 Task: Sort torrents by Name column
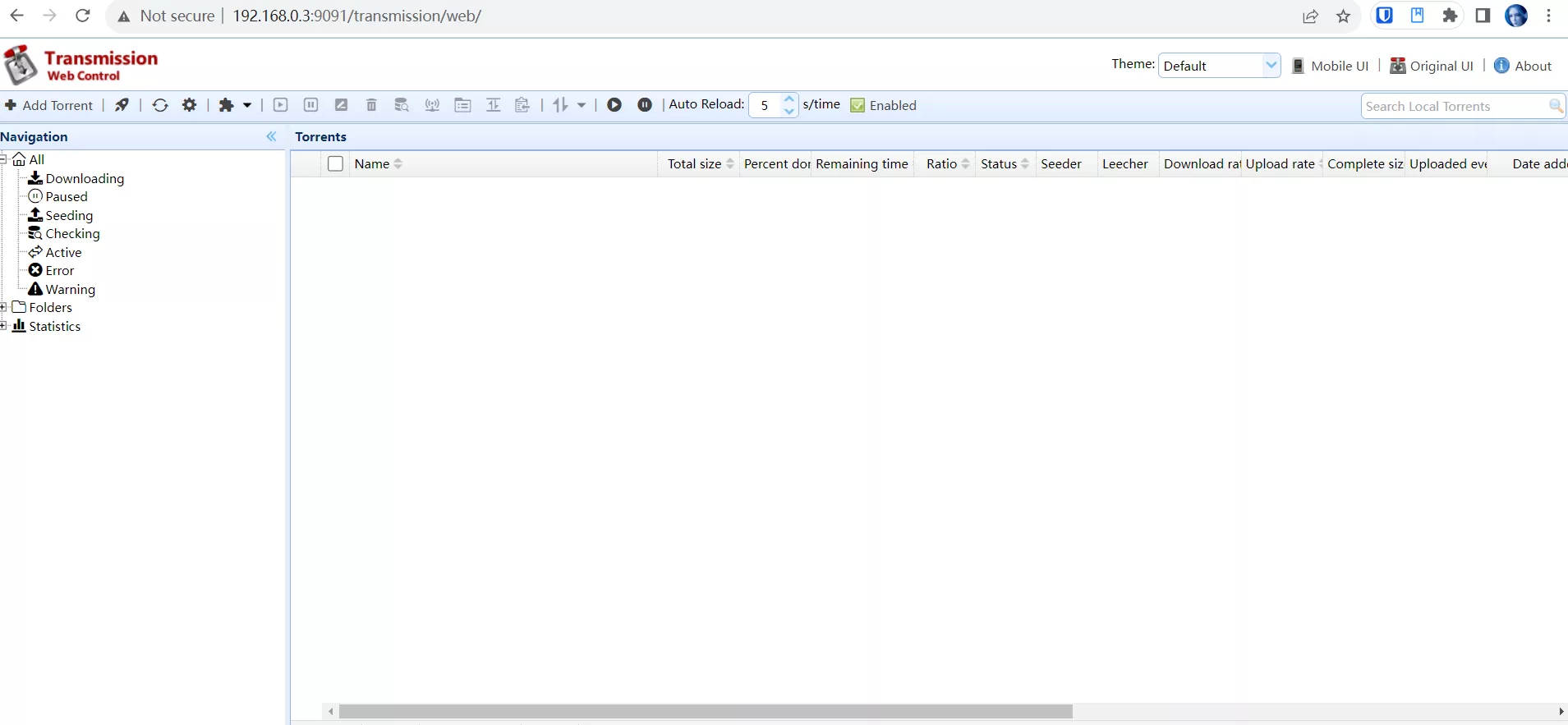coord(504,163)
